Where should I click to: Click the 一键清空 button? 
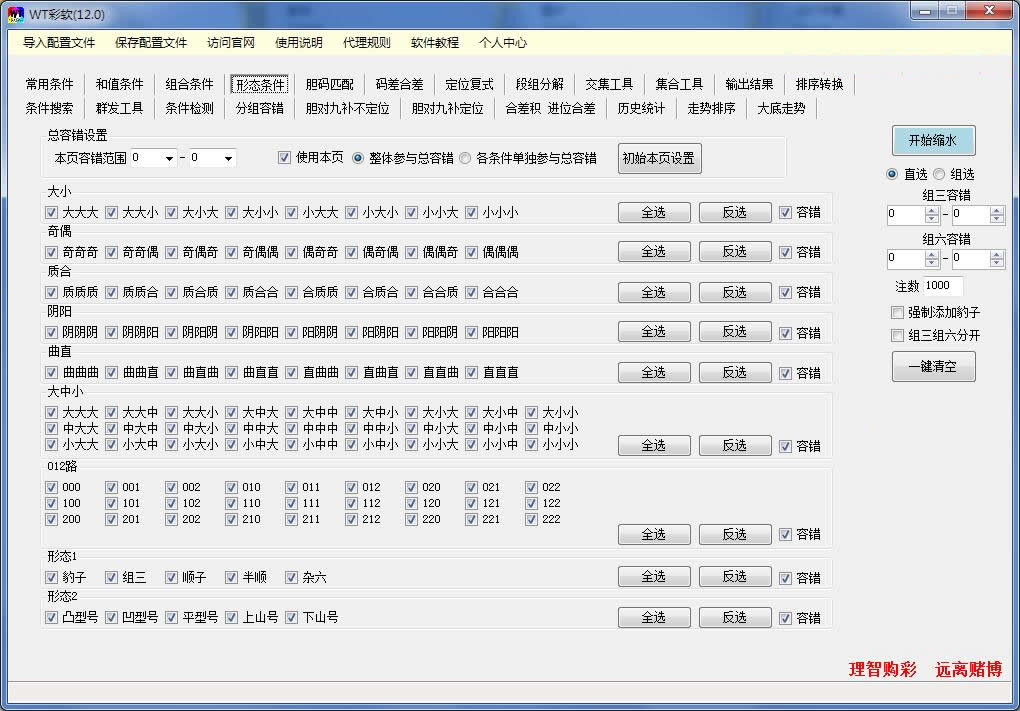point(932,366)
